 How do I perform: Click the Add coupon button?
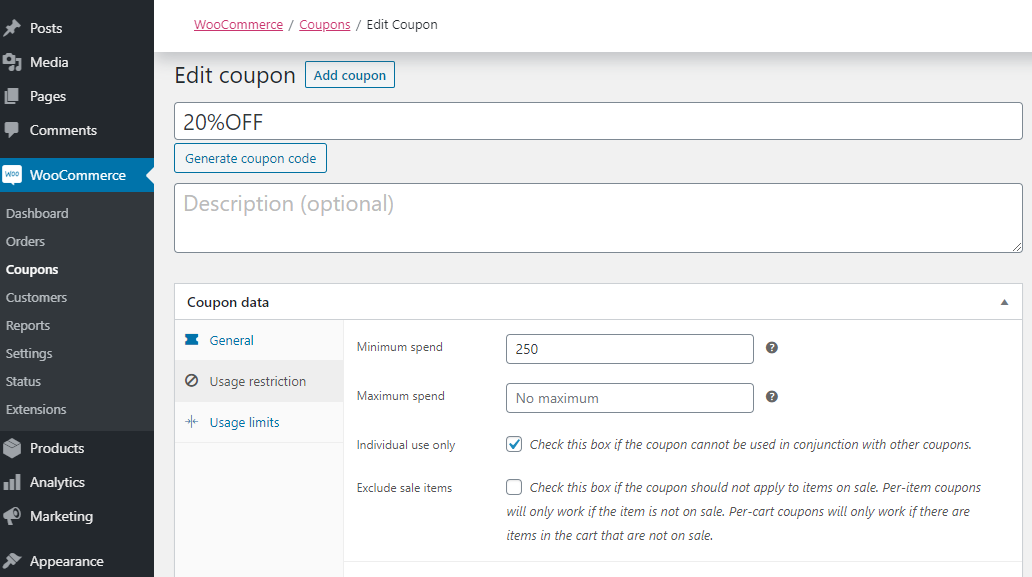(349, 75)
